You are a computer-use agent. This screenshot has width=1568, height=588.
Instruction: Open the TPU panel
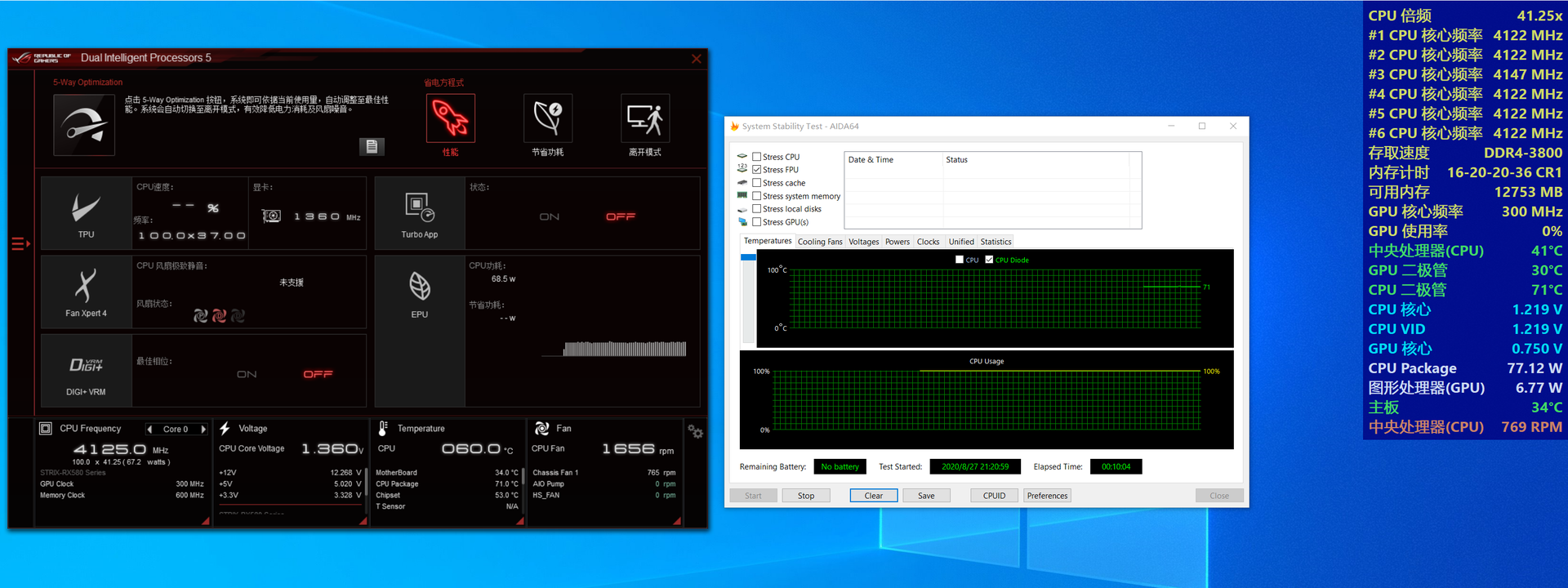pos(86,213)
